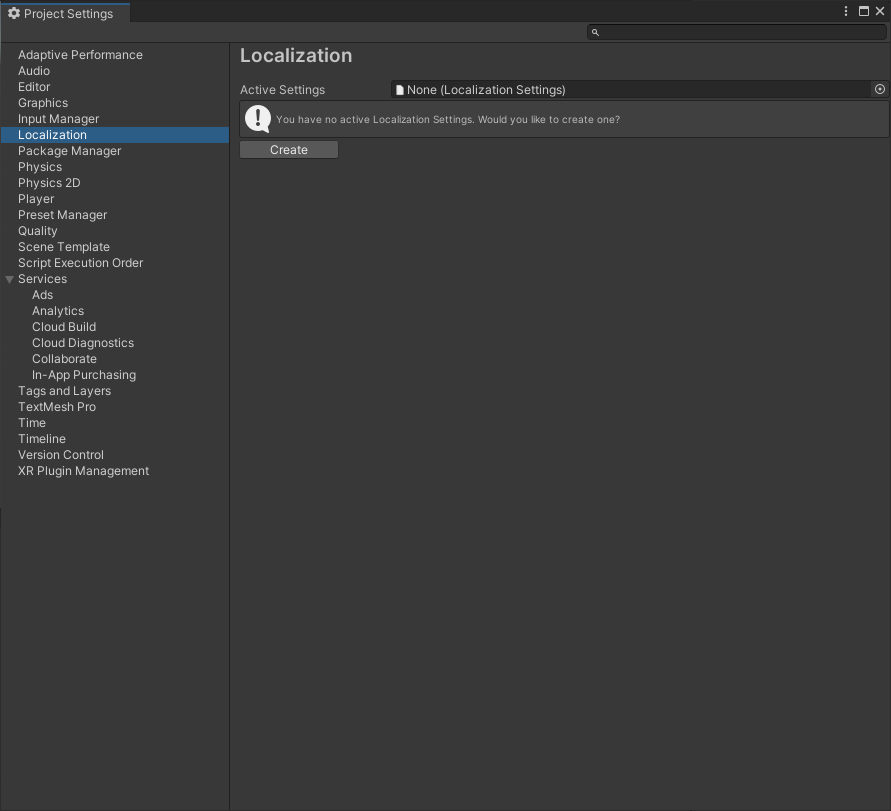Image resolution: width=891 pixels, height=811 pixels.
Task: Open Analytics under Services
Action: point(57,310)
